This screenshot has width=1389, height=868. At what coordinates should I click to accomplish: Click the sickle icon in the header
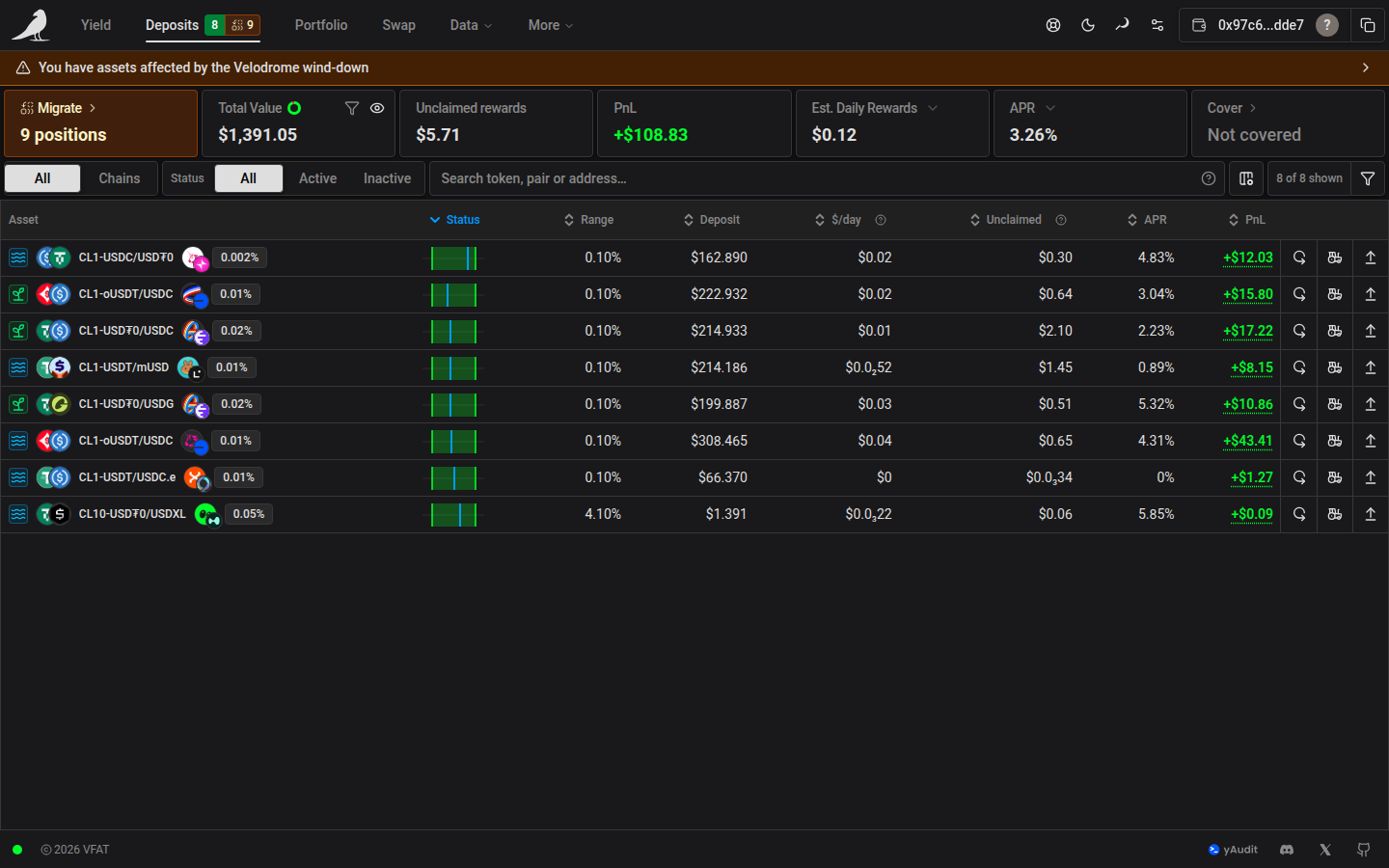[1122, 25]
